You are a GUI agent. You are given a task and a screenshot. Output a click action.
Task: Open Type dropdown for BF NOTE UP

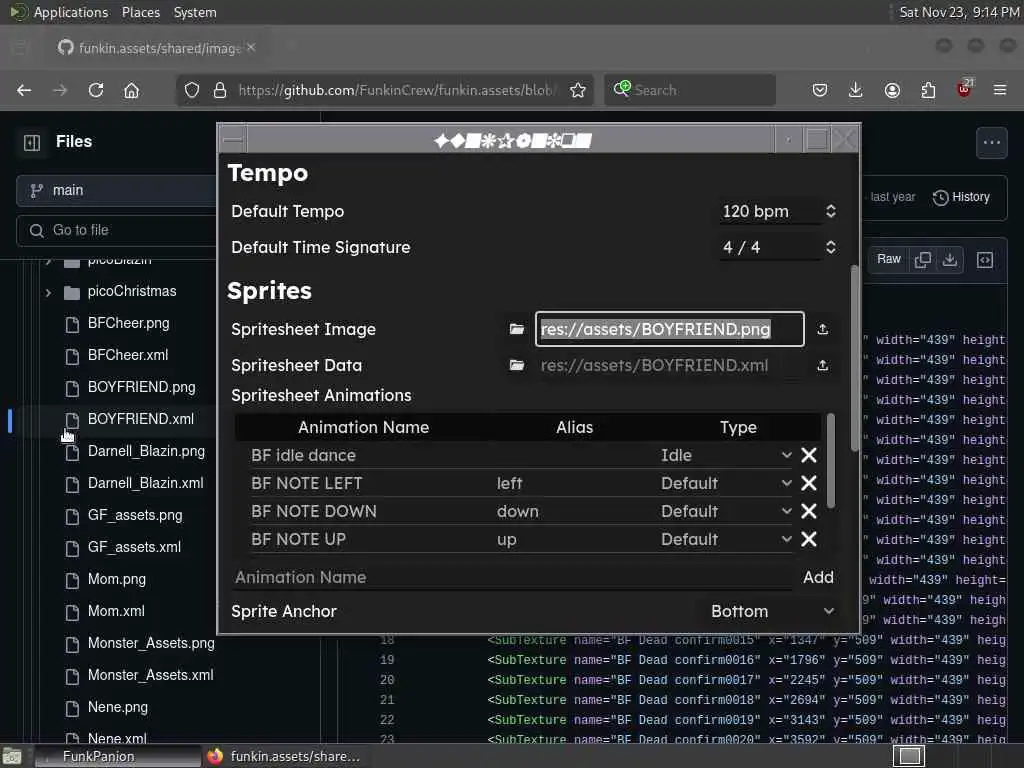click(x=726, y=539)
